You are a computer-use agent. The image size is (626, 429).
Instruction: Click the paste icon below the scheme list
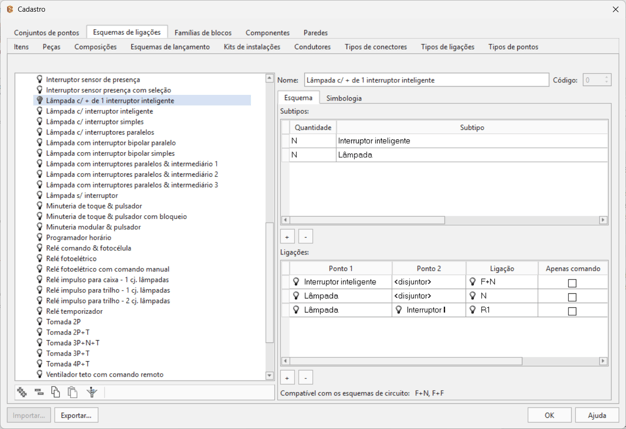(x=73, y=393)
